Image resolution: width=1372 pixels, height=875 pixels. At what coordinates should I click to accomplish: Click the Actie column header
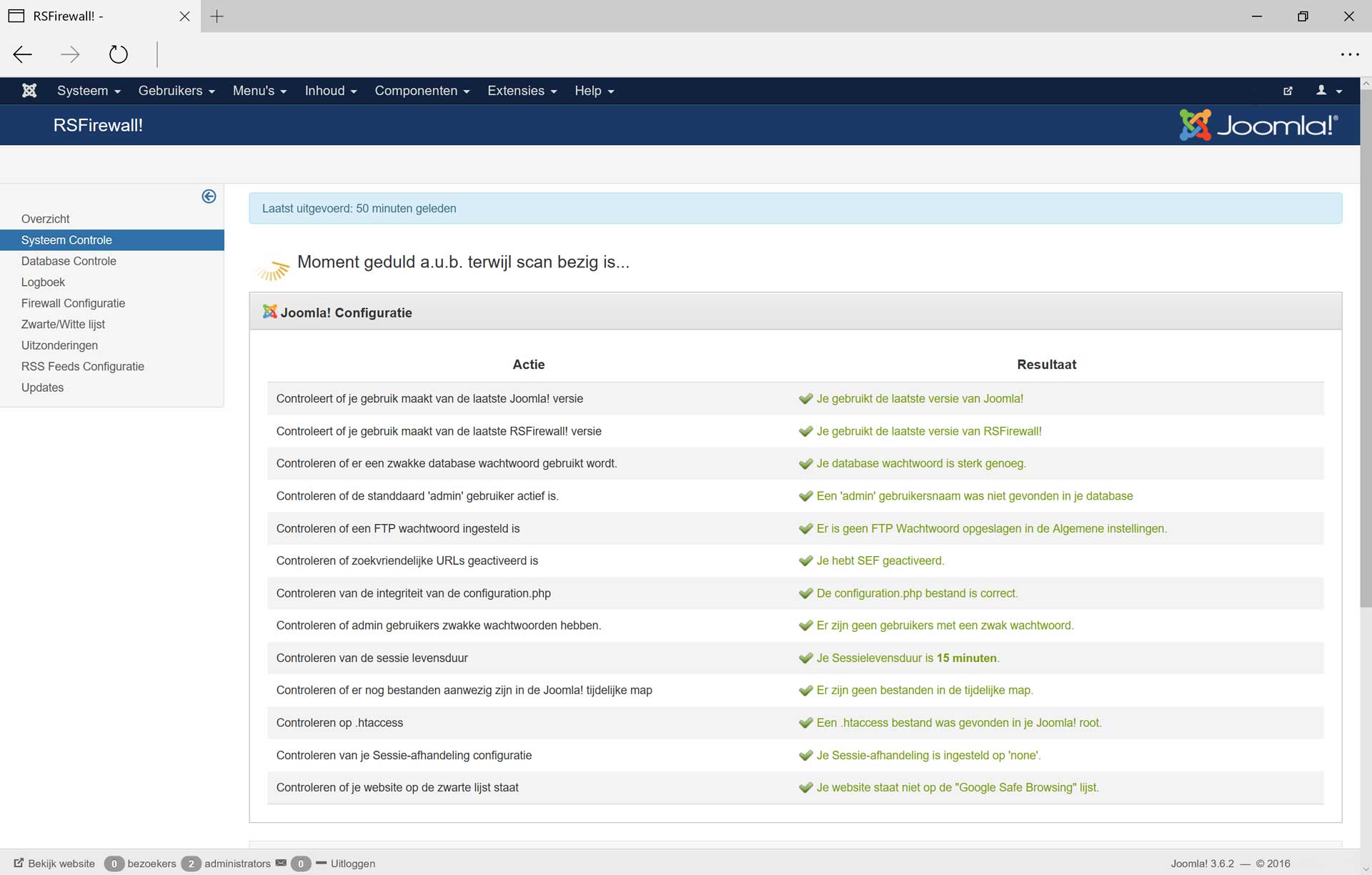[529, 365]
